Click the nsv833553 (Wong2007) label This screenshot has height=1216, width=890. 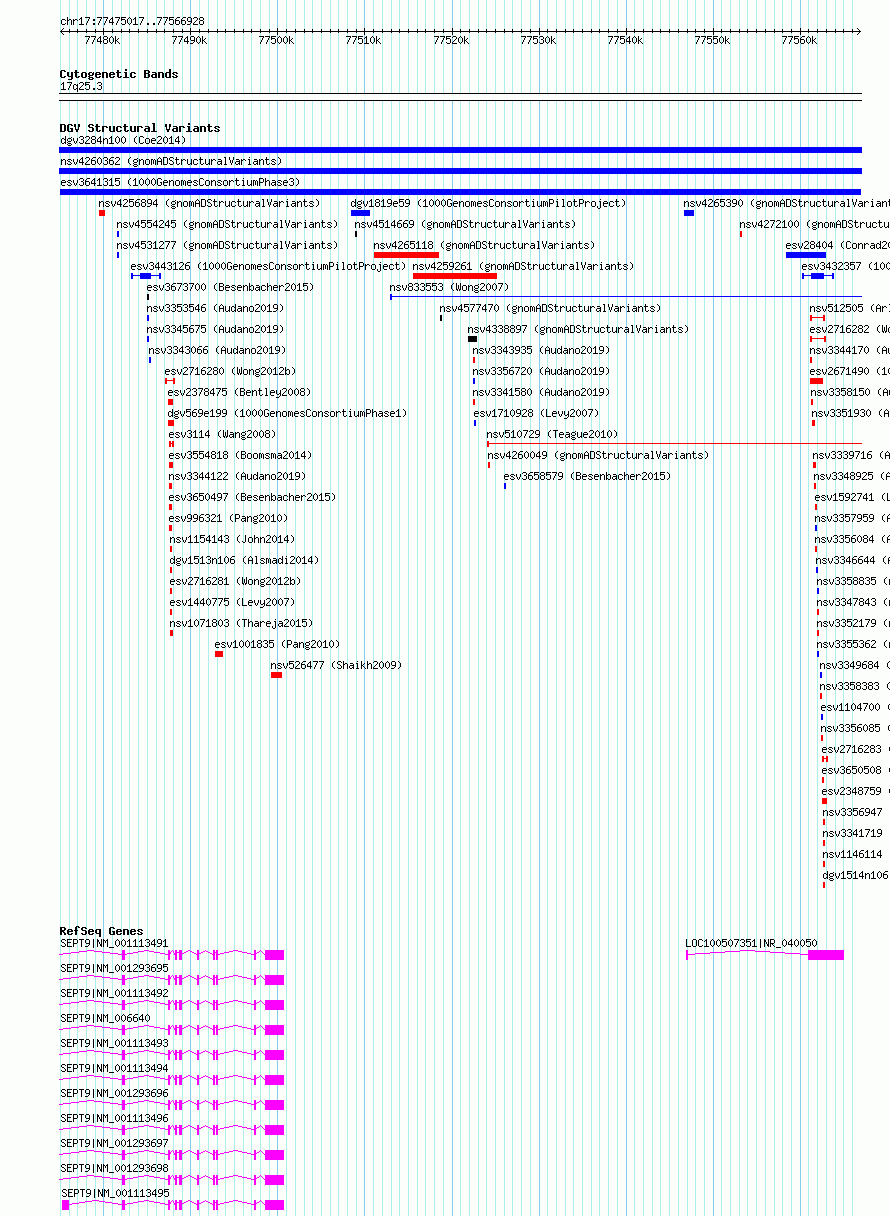pyautogui.click(x=449, y=287)
